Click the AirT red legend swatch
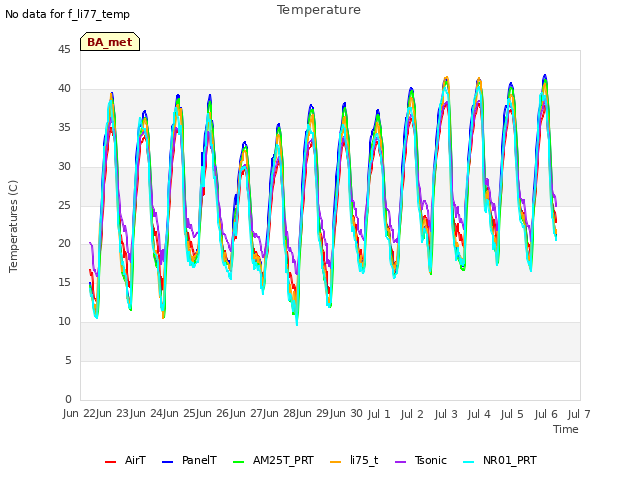640x480 pixels. 110,462
